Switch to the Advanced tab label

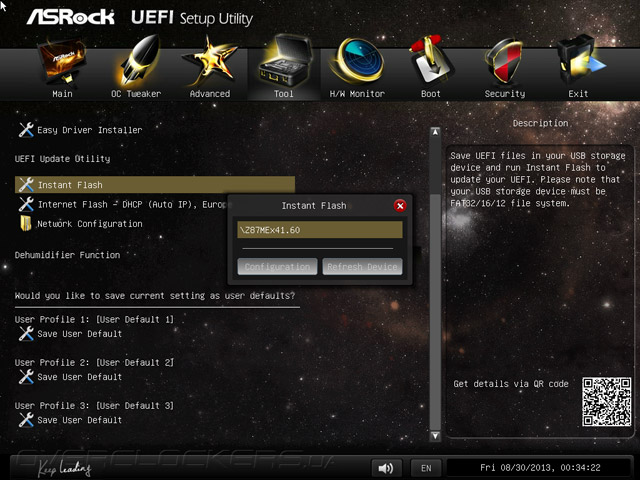210,94
